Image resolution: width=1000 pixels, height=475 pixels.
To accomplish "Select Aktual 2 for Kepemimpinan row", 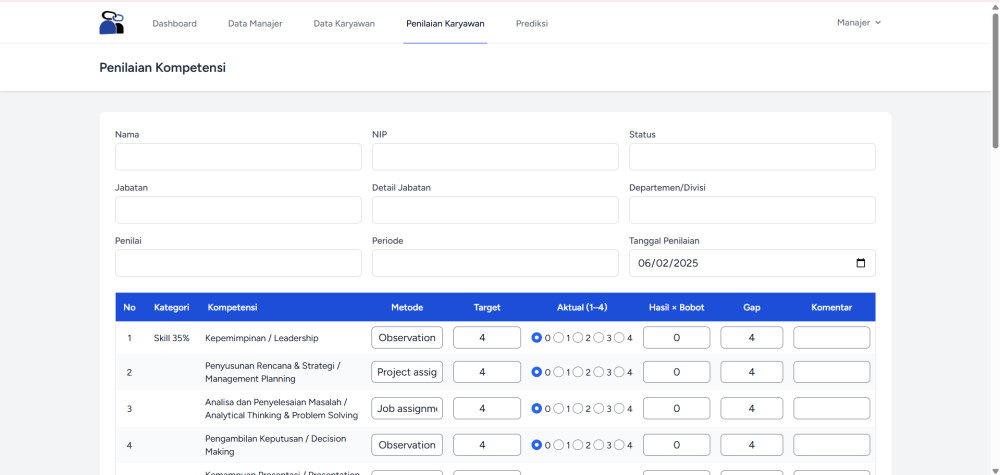I will tap(578, 338).
